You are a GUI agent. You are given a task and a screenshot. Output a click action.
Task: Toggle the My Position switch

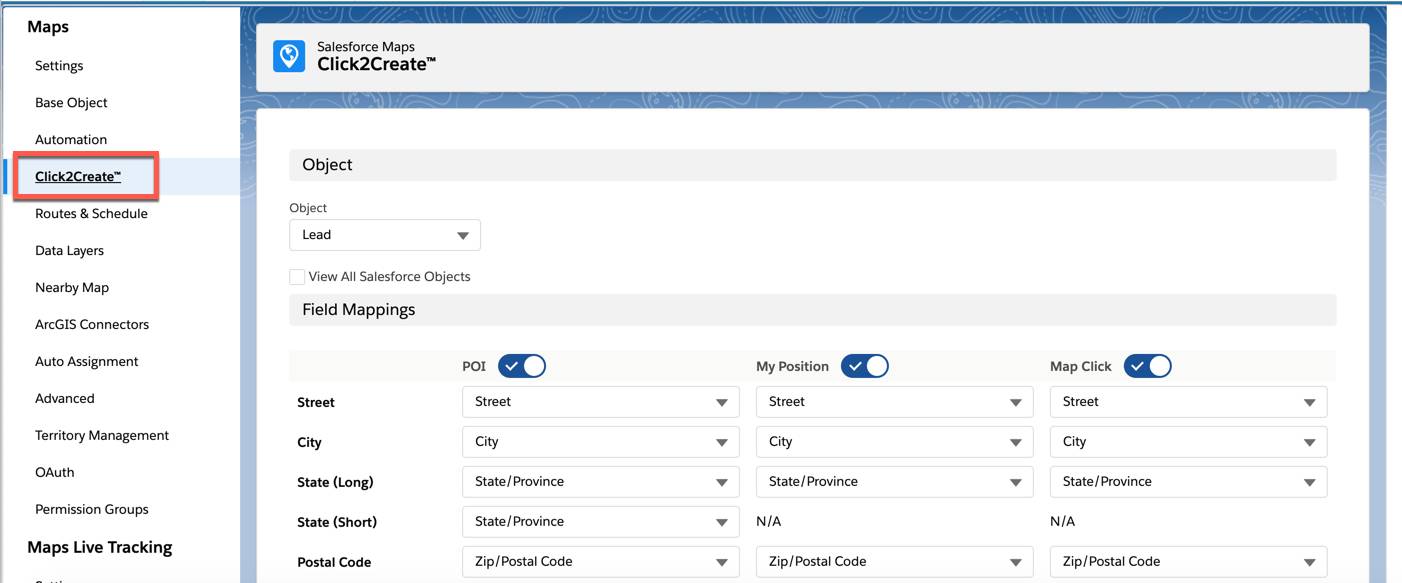click(x=865, y=366)
